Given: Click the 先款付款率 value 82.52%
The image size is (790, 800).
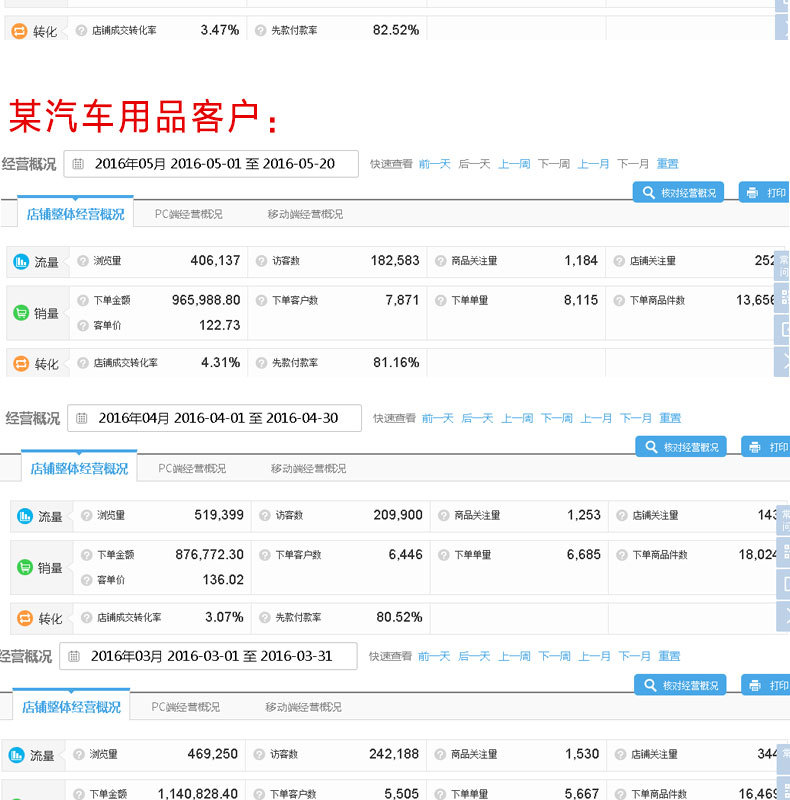Looking at the screenshot, I should (x=396, y=30).
